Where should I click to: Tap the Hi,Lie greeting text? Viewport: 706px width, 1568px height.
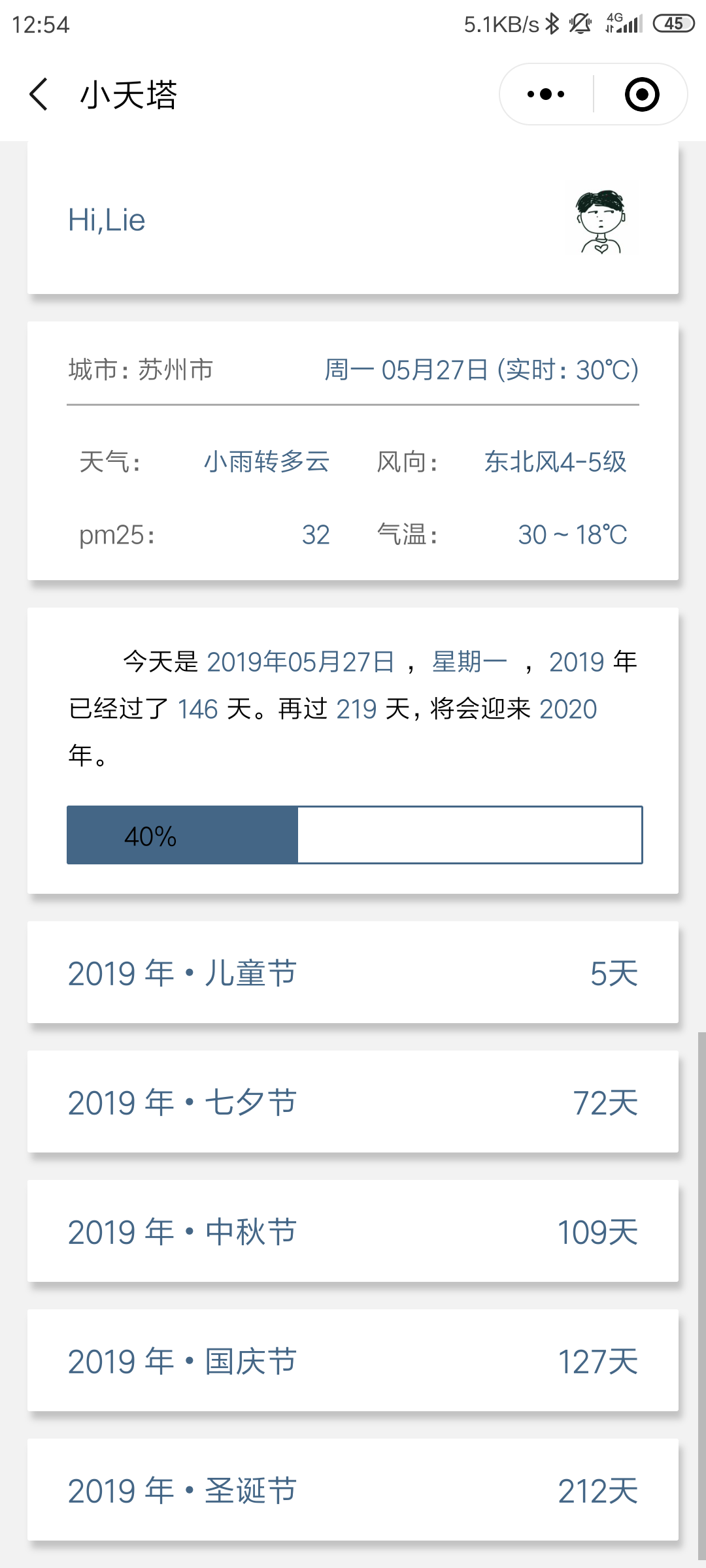[107, 220]
